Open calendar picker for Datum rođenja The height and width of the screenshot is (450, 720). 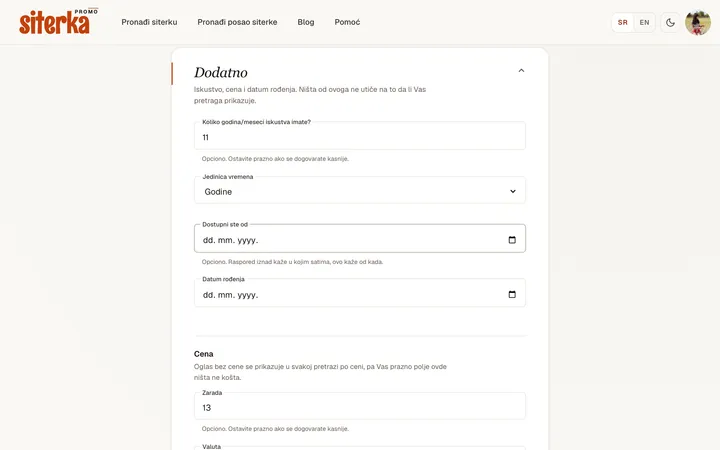pos(512,294)
